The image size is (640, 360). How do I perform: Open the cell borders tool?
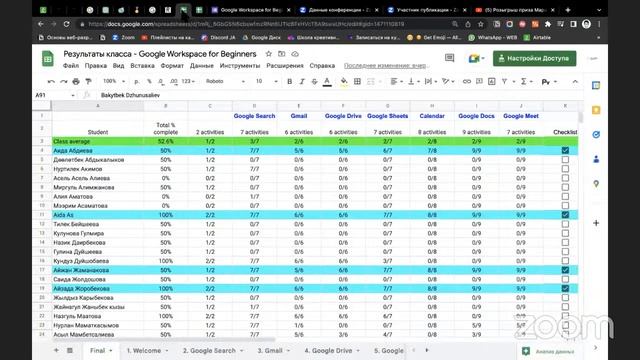pyautogui.click(x=357, y=82)
